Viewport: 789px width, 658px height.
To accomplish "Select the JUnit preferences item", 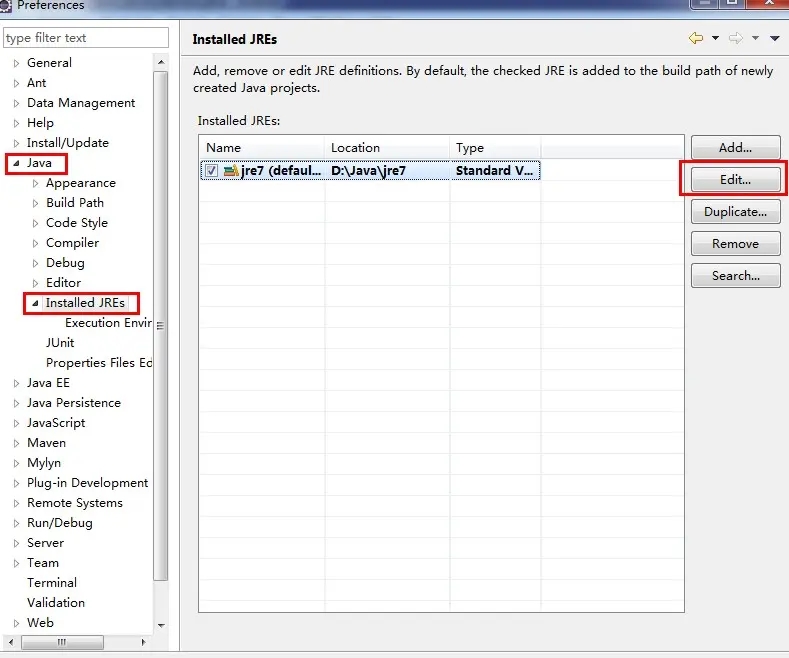I will point(60,343).
